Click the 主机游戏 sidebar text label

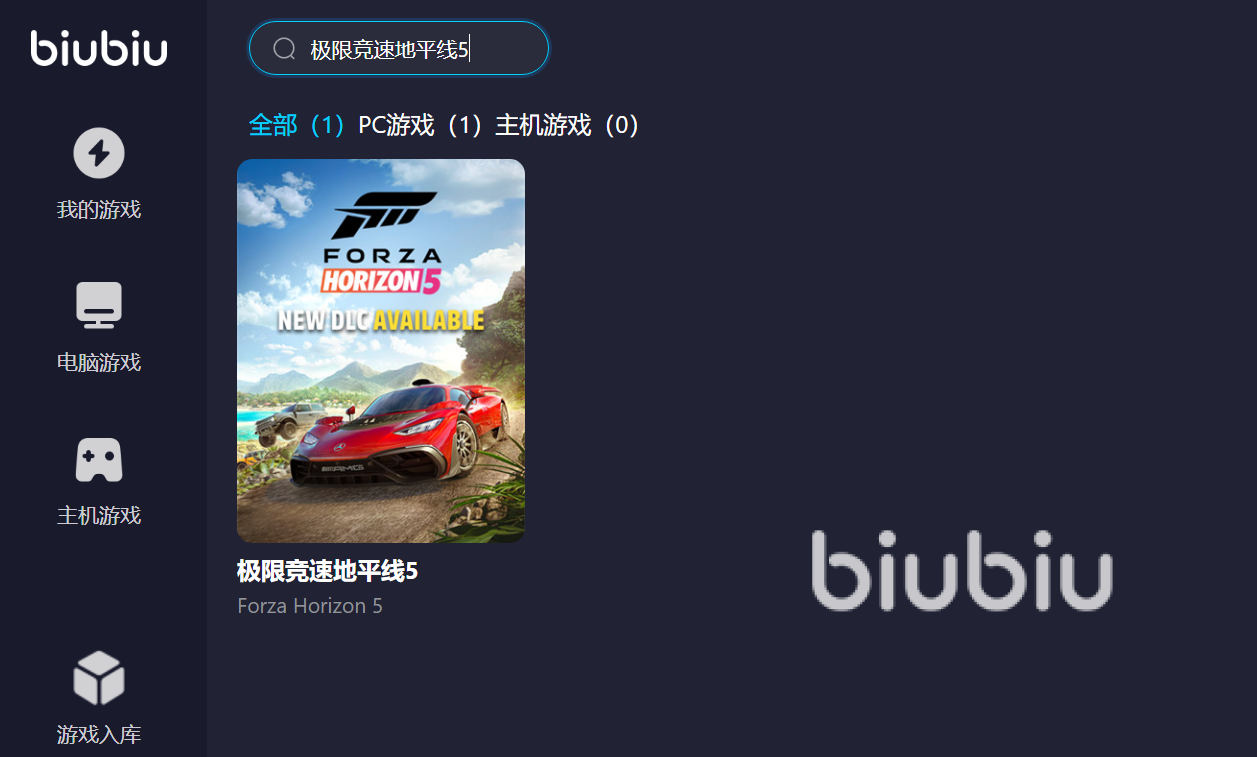[x=99, y=516]
